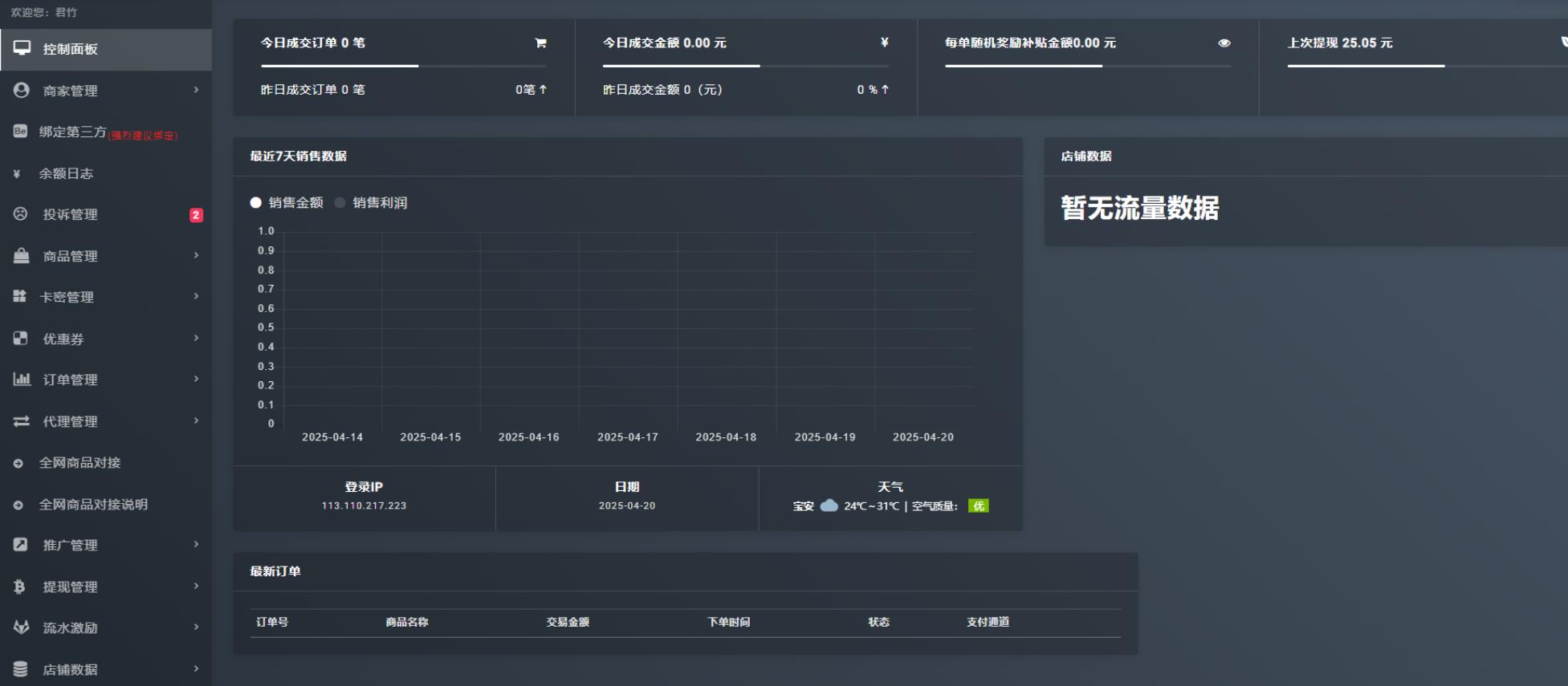Viewport: 1568px width, 686px height.
Task: Open the 全网商品对接说明 menu item
Action: (93, 505)
